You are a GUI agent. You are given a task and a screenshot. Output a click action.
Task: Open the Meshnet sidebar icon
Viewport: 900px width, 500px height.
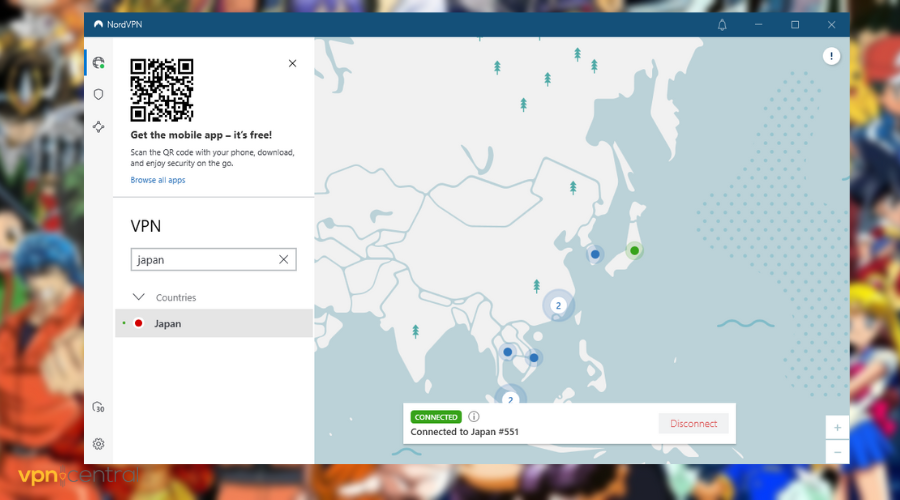tap(99, 126)
